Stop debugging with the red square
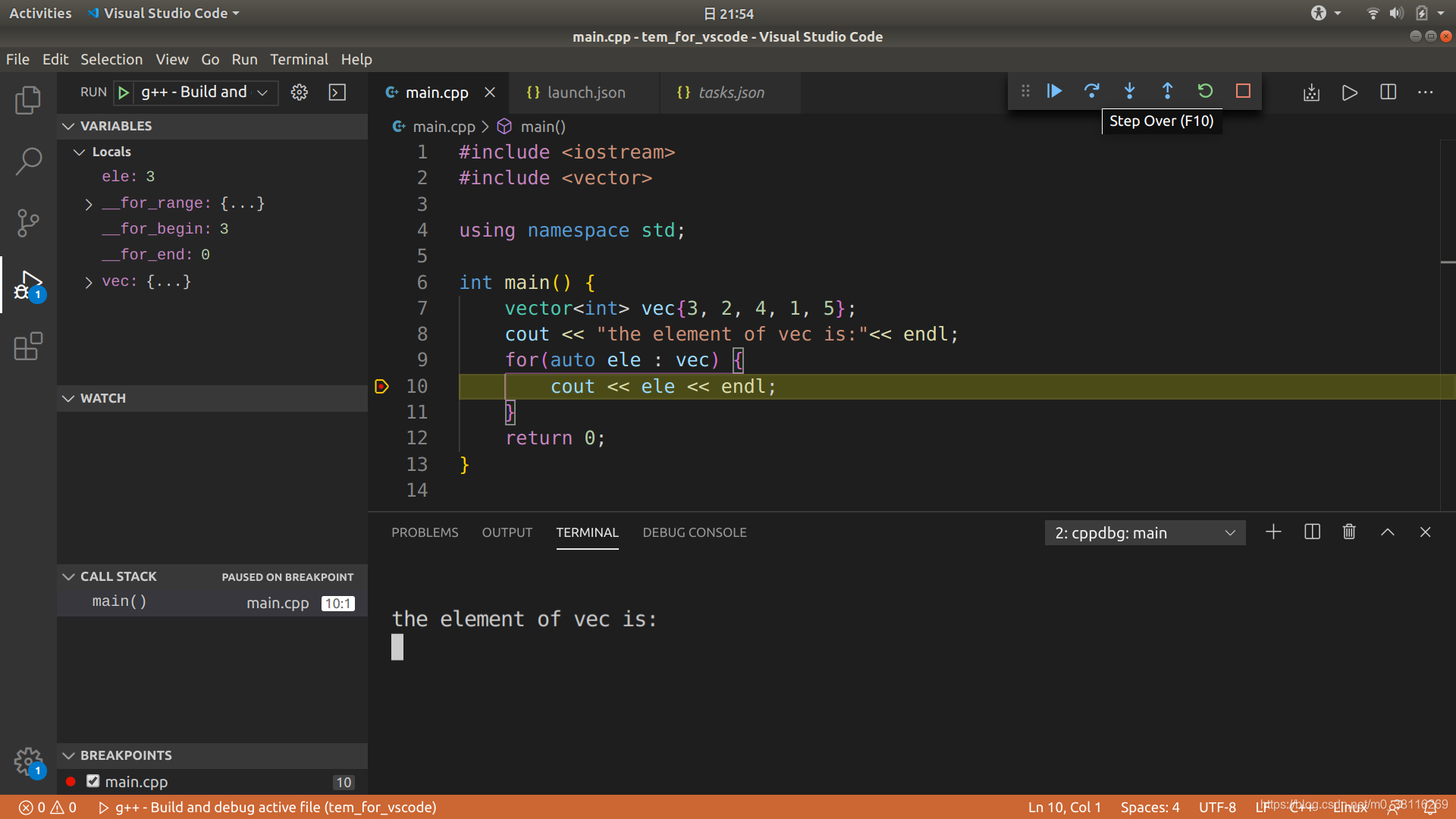Screen dimensions: 1456x819 [1243, 91]
